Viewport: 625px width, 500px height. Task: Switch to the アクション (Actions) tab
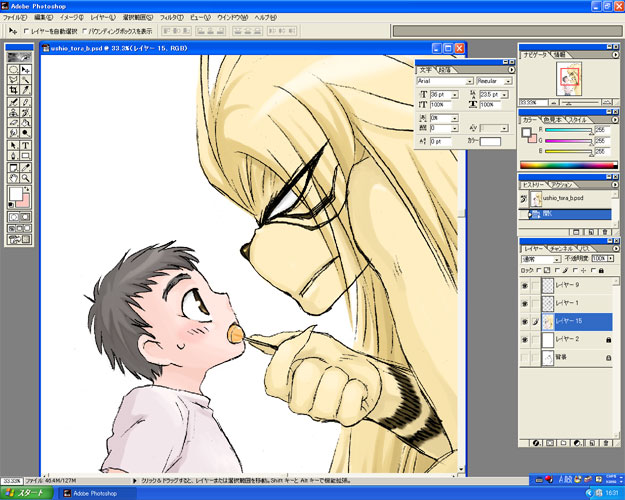(x=563, y=185)
